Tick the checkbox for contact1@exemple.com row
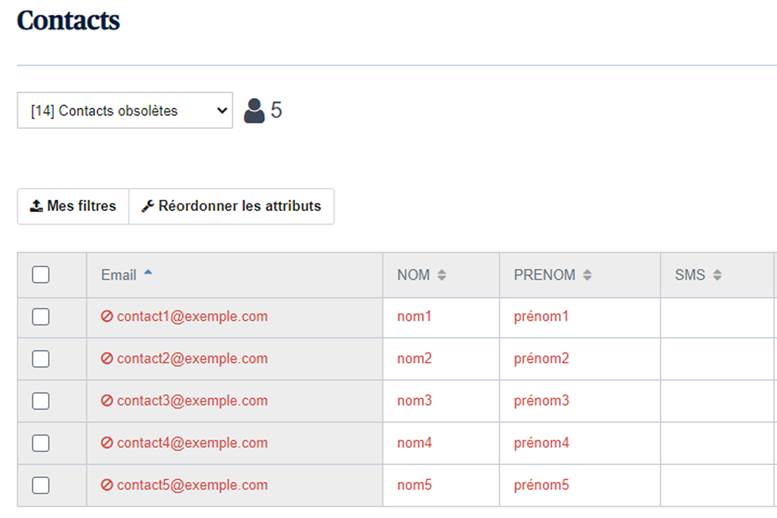The image size is (777, 518). click(41, 317)
